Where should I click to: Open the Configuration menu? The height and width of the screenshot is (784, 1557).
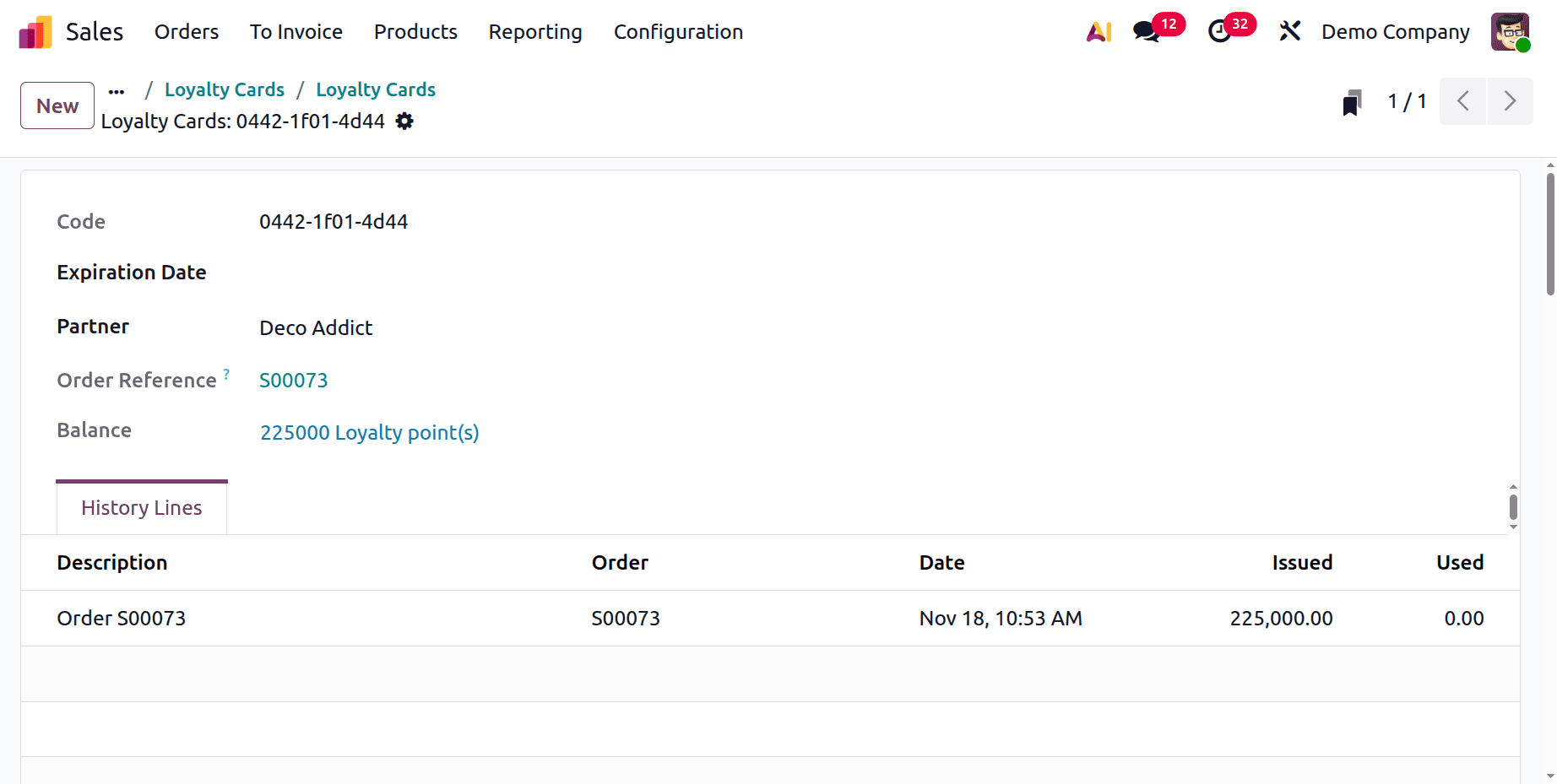pyautogui.click(x=678, y=32)
